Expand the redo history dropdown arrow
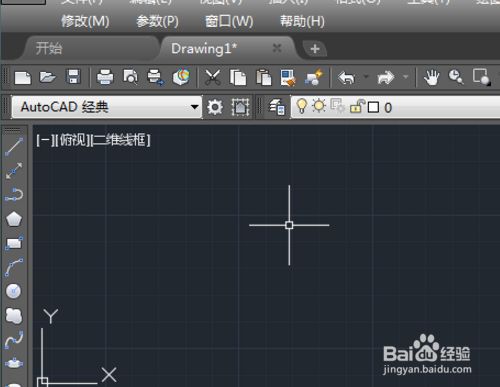 click(405, 77)
